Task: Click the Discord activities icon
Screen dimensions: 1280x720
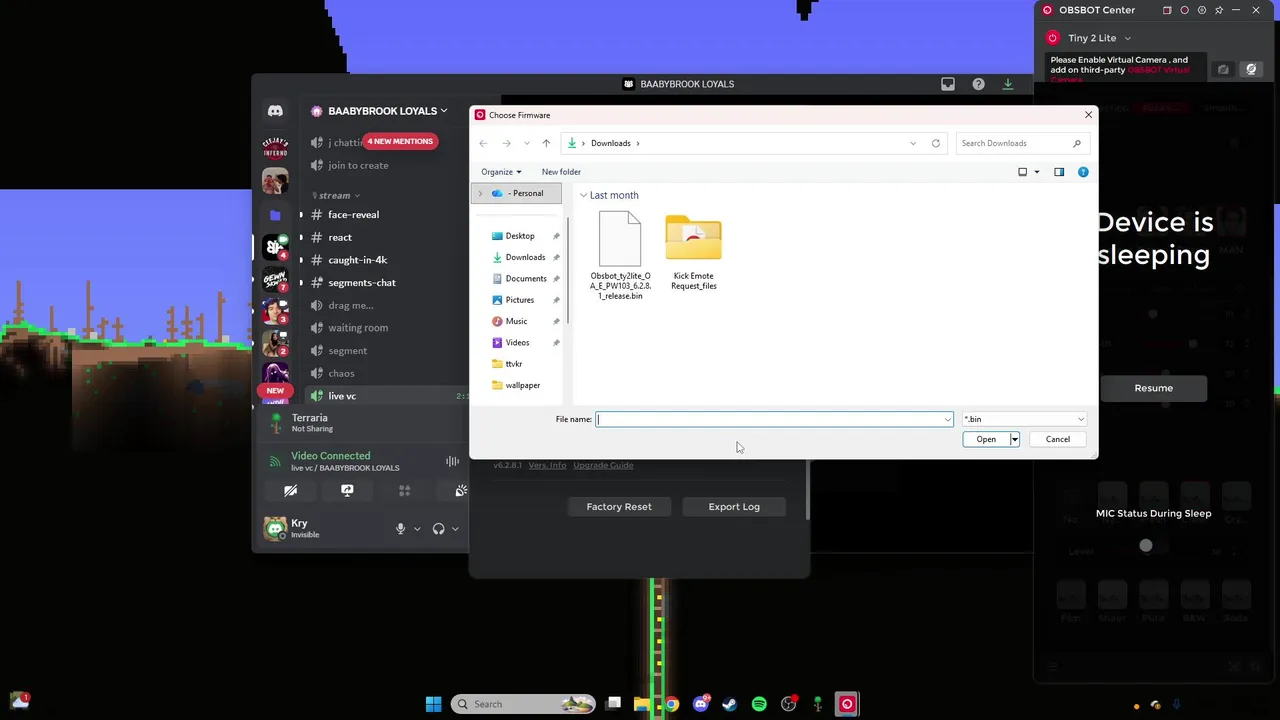Action: point(404,491)
